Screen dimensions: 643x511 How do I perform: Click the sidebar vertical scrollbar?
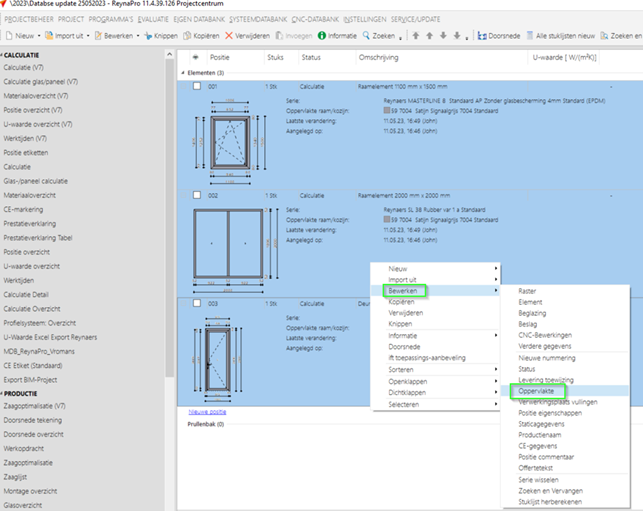[x=169, y=217]
